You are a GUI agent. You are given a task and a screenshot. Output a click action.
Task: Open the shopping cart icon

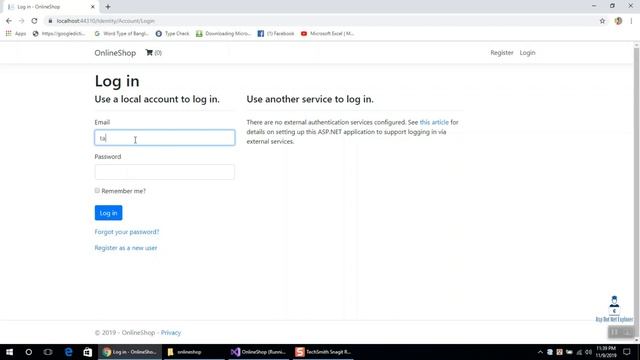pyautogui.click(x=153, y=53)
